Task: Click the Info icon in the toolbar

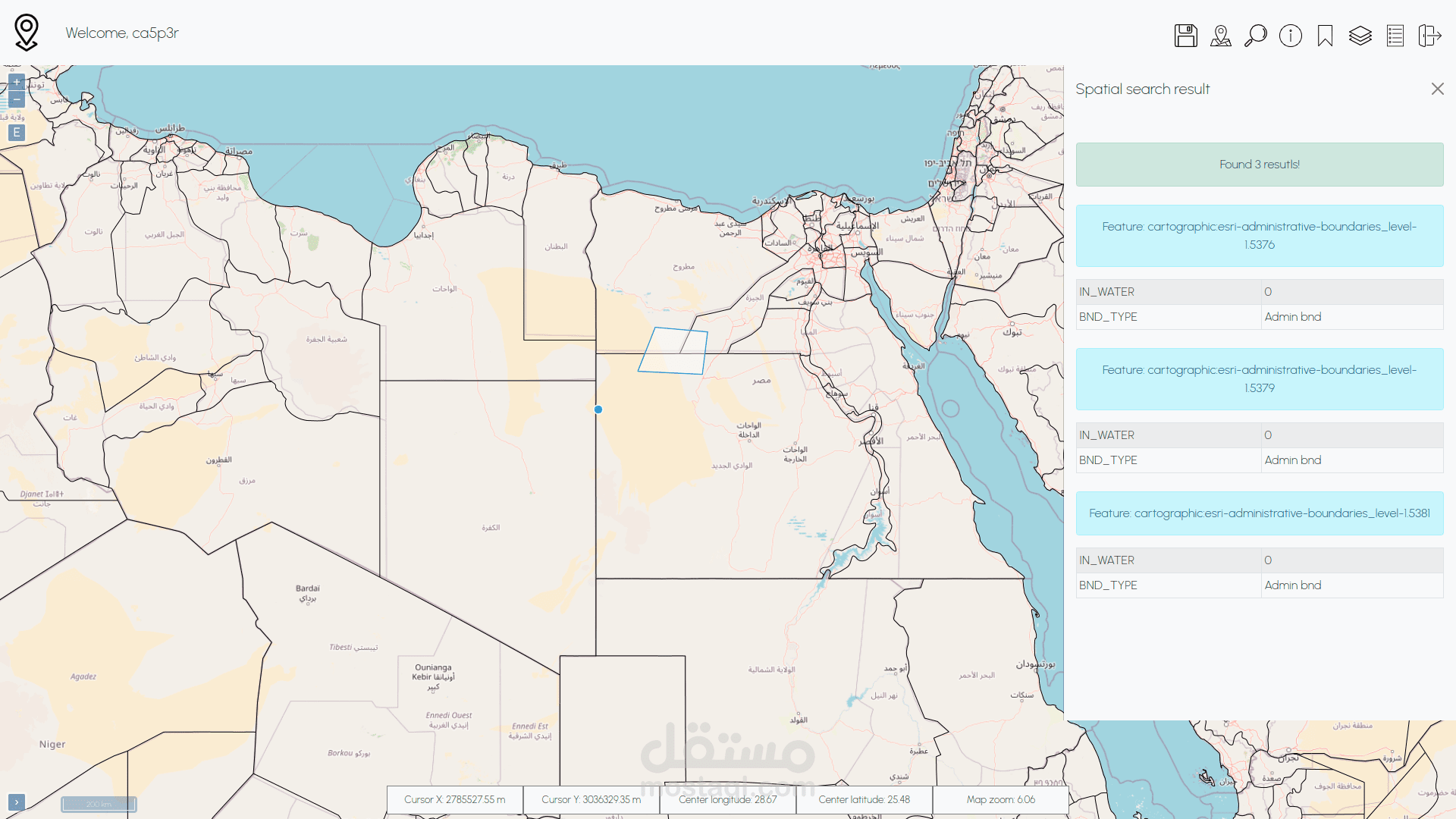Action: (x=1290, y=35)
